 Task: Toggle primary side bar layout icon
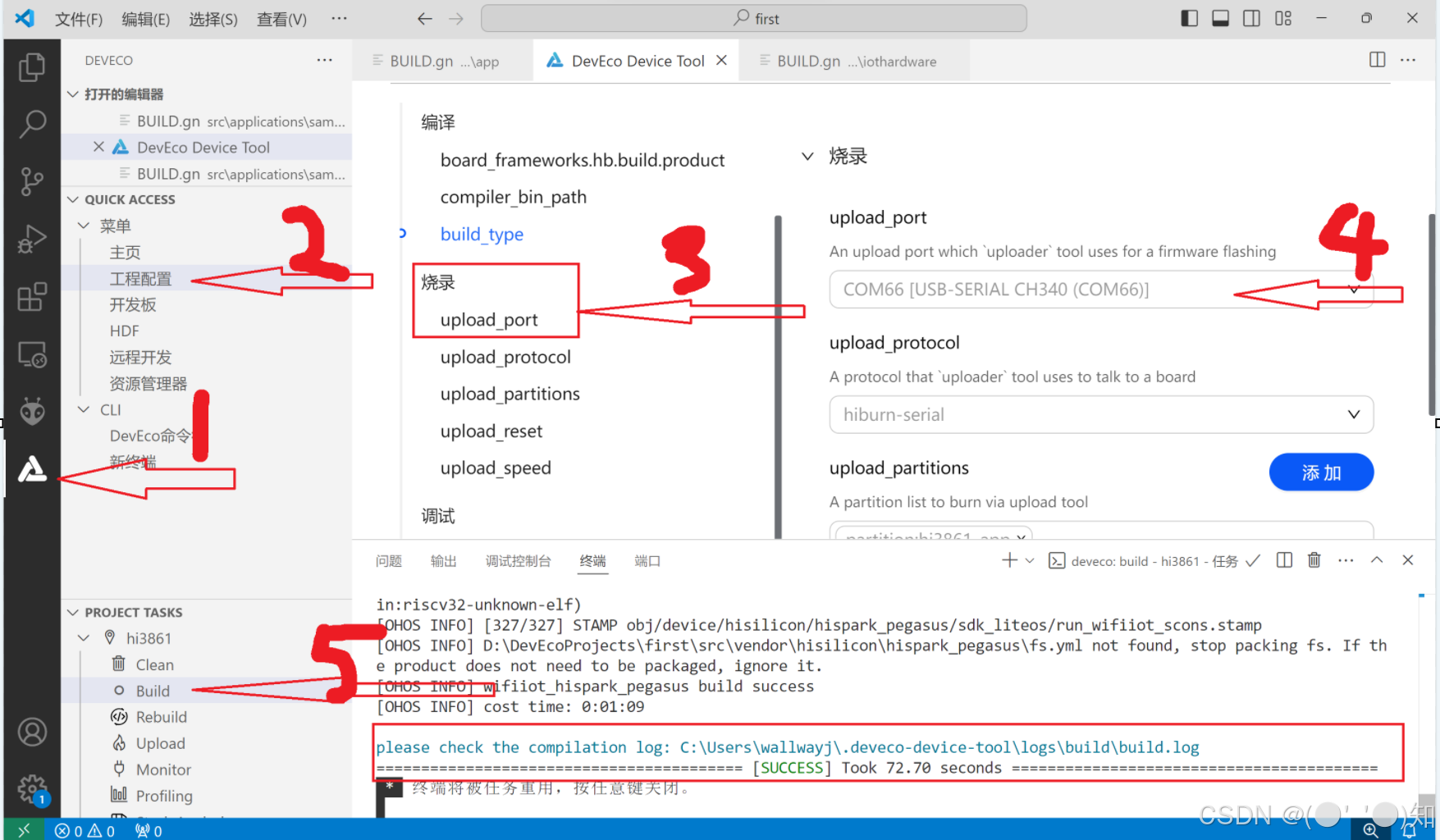pyautogui.click(x=1189, y=18)
